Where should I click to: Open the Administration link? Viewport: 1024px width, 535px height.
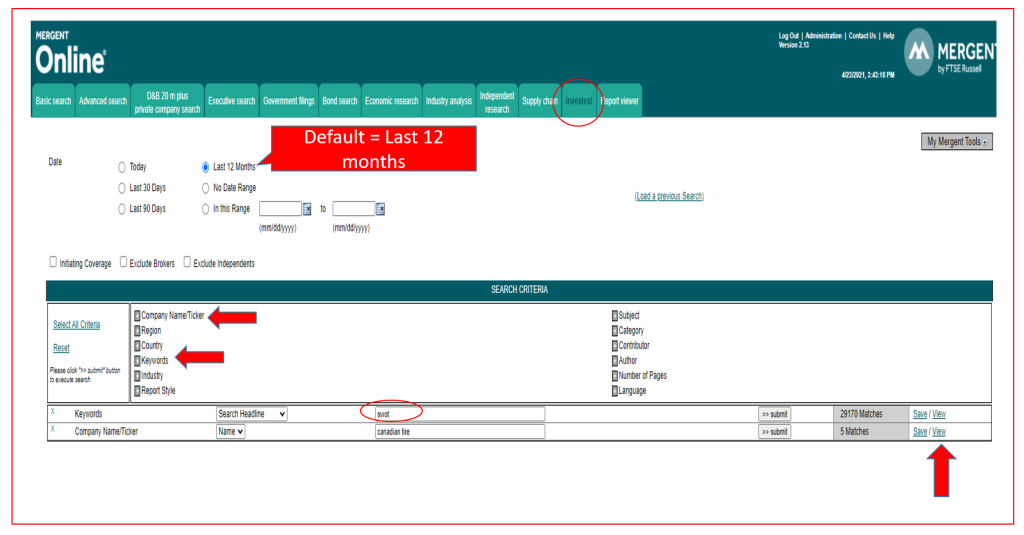[x=824, y=36]
